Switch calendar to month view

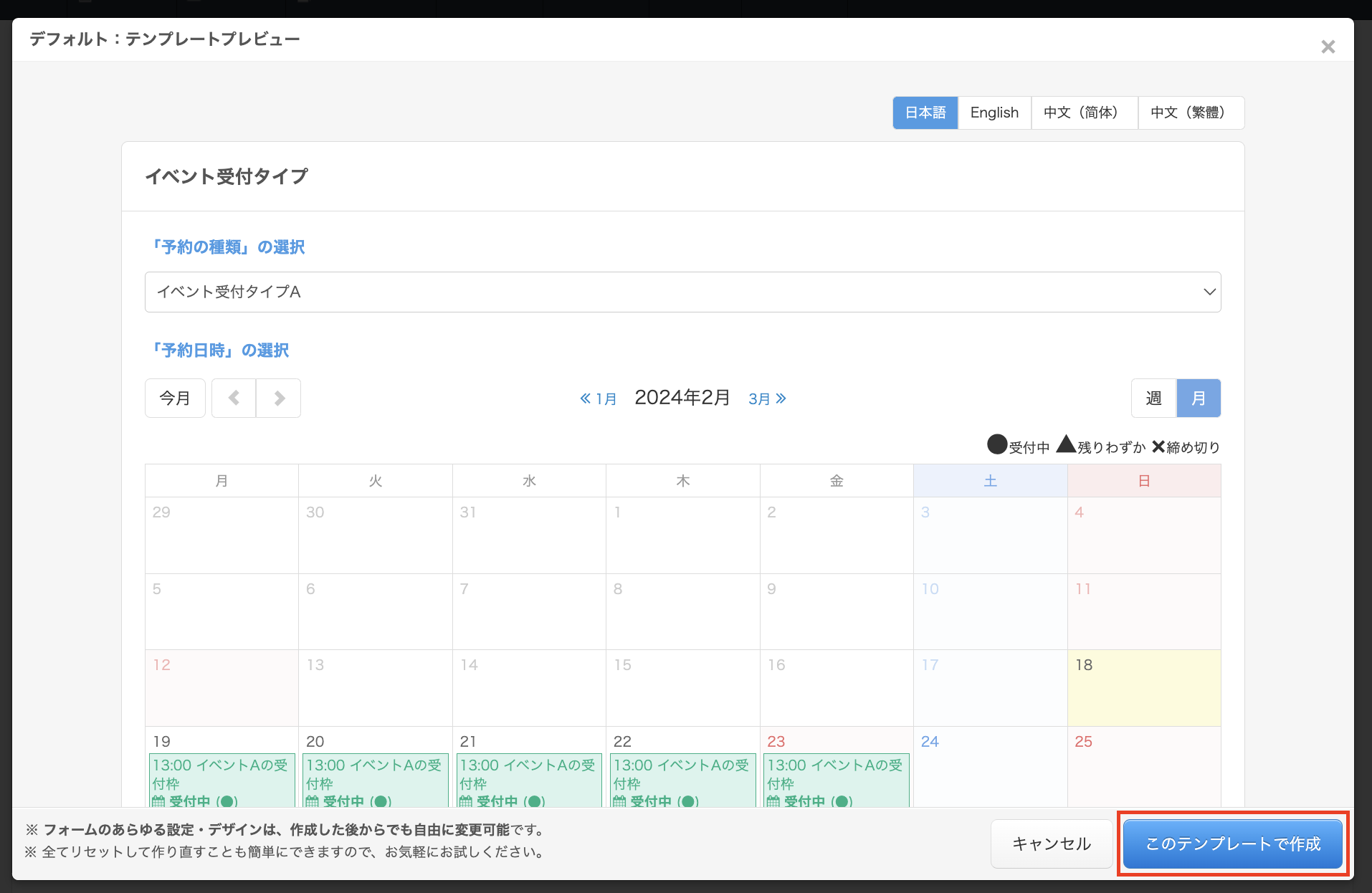[1199, 398]
